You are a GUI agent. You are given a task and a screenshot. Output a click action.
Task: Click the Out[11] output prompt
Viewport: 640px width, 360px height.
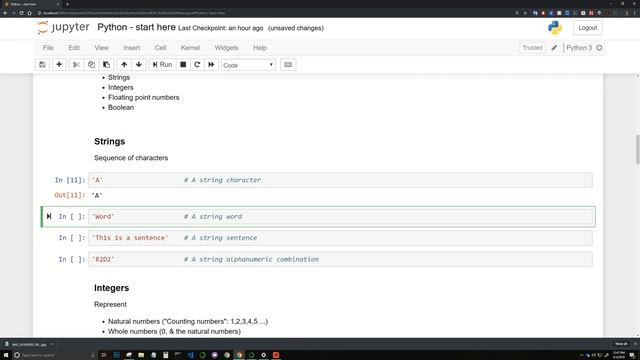coord(70,195)
